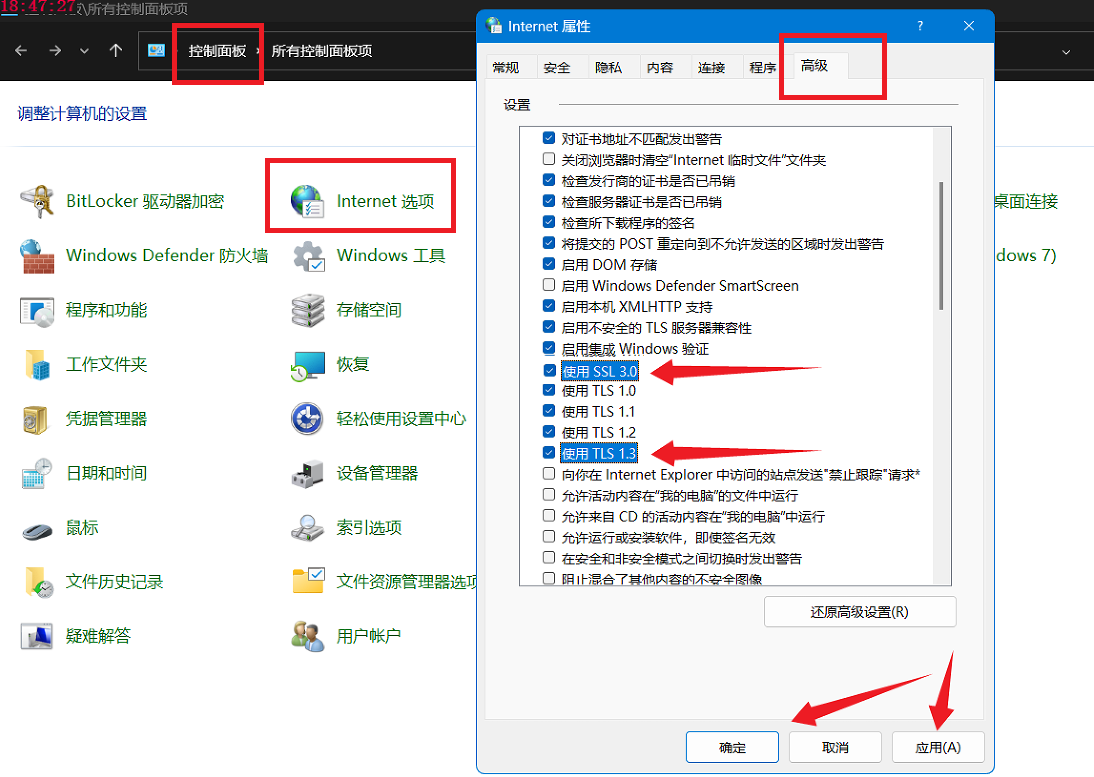Open the Internet 选项 globe icon
1094x777 pixels.
click(x=307, y=202)
